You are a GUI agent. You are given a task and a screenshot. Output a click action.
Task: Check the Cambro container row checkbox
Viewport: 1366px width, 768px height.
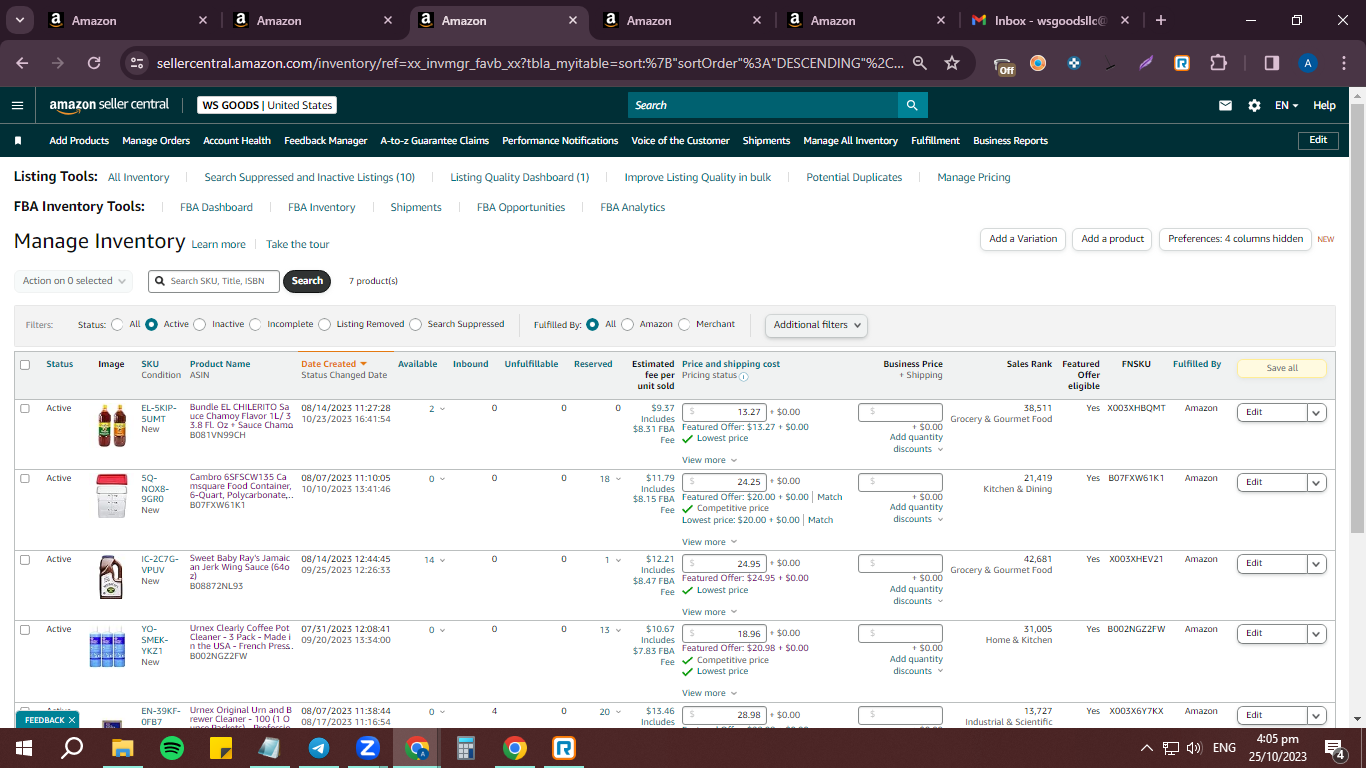point(25,478)
